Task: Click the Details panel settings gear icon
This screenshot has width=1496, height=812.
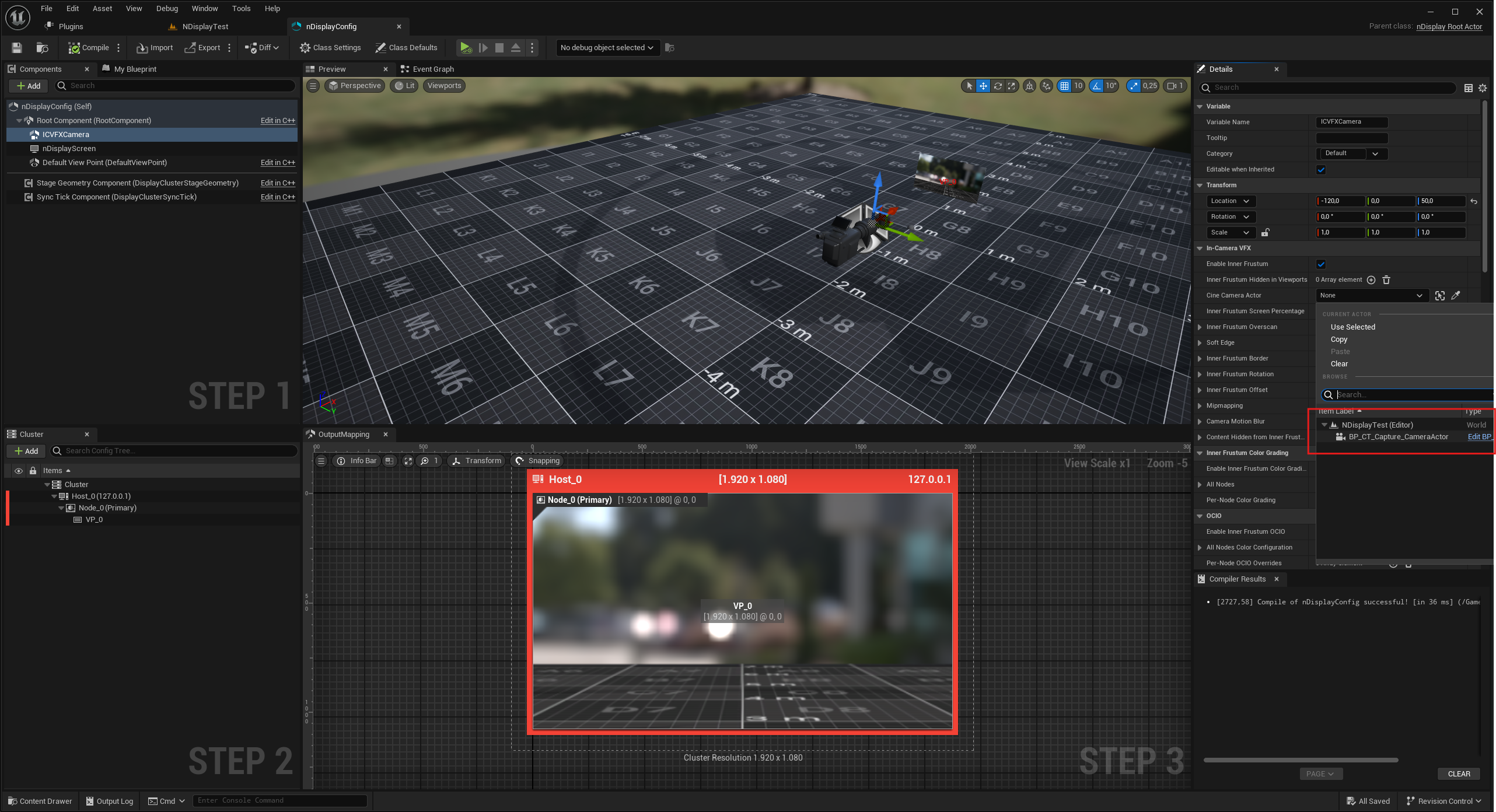Action: pos(1483,88)
